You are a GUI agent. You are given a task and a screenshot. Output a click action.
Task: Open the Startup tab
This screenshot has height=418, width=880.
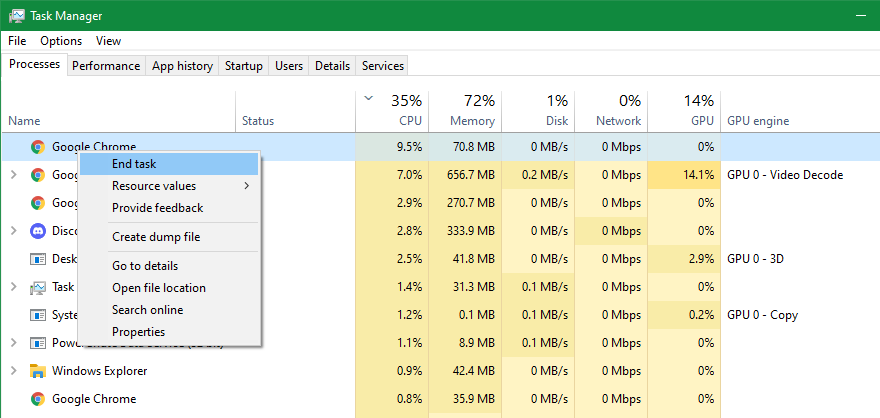(243, 66)
